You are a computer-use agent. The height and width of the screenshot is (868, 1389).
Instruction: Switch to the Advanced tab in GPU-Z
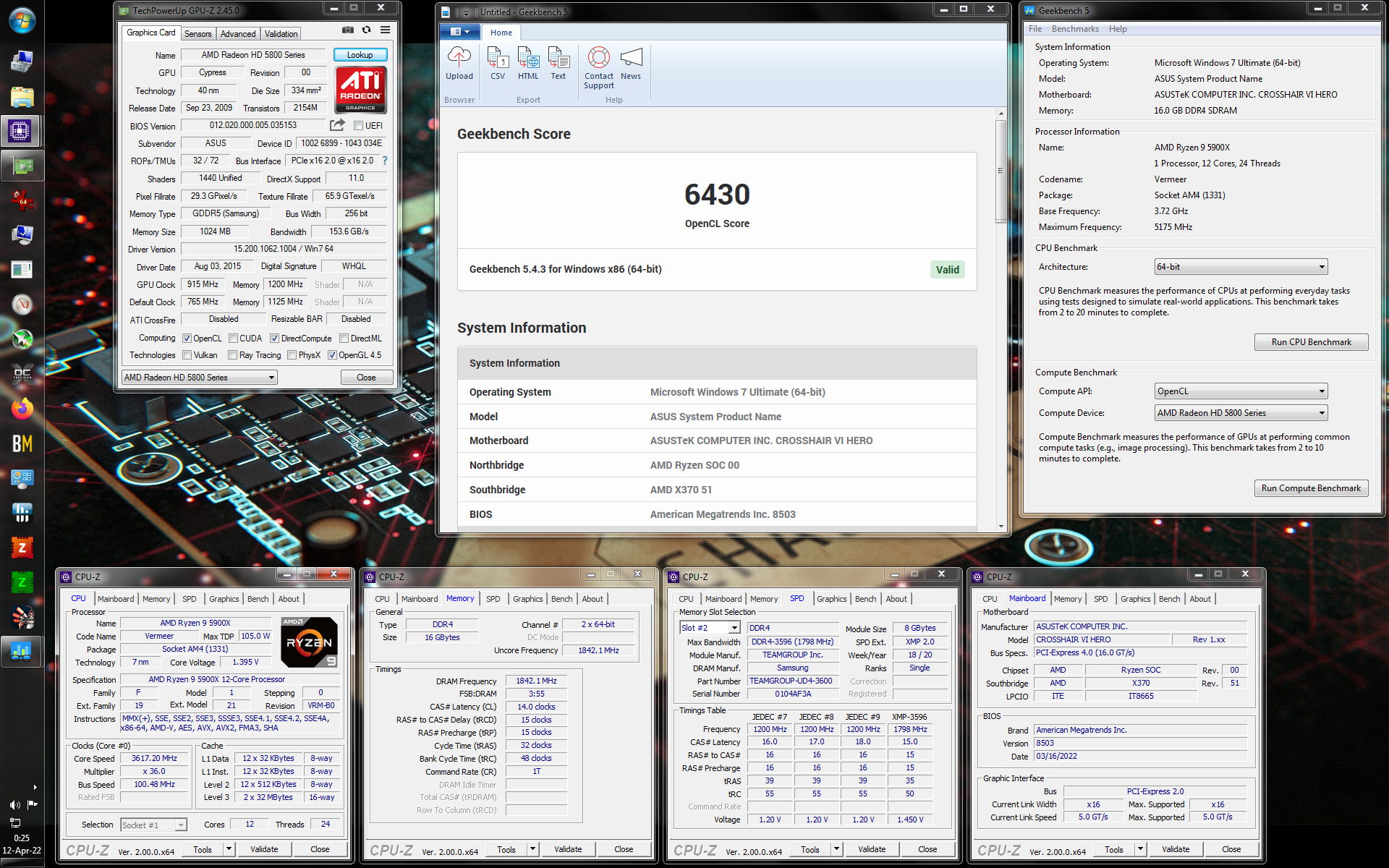pyautogui.click(x=238, y=34)
